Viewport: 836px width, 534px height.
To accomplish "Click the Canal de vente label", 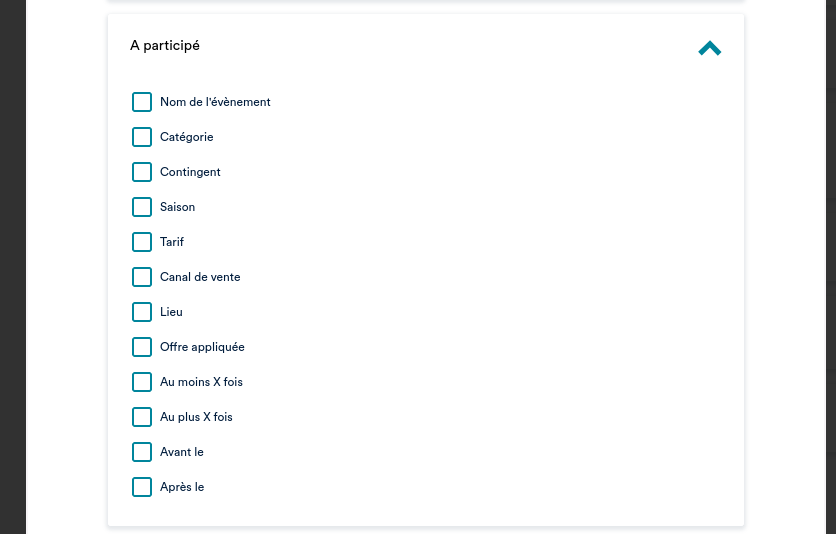I will pyautogui.click(x=200, y=277).
